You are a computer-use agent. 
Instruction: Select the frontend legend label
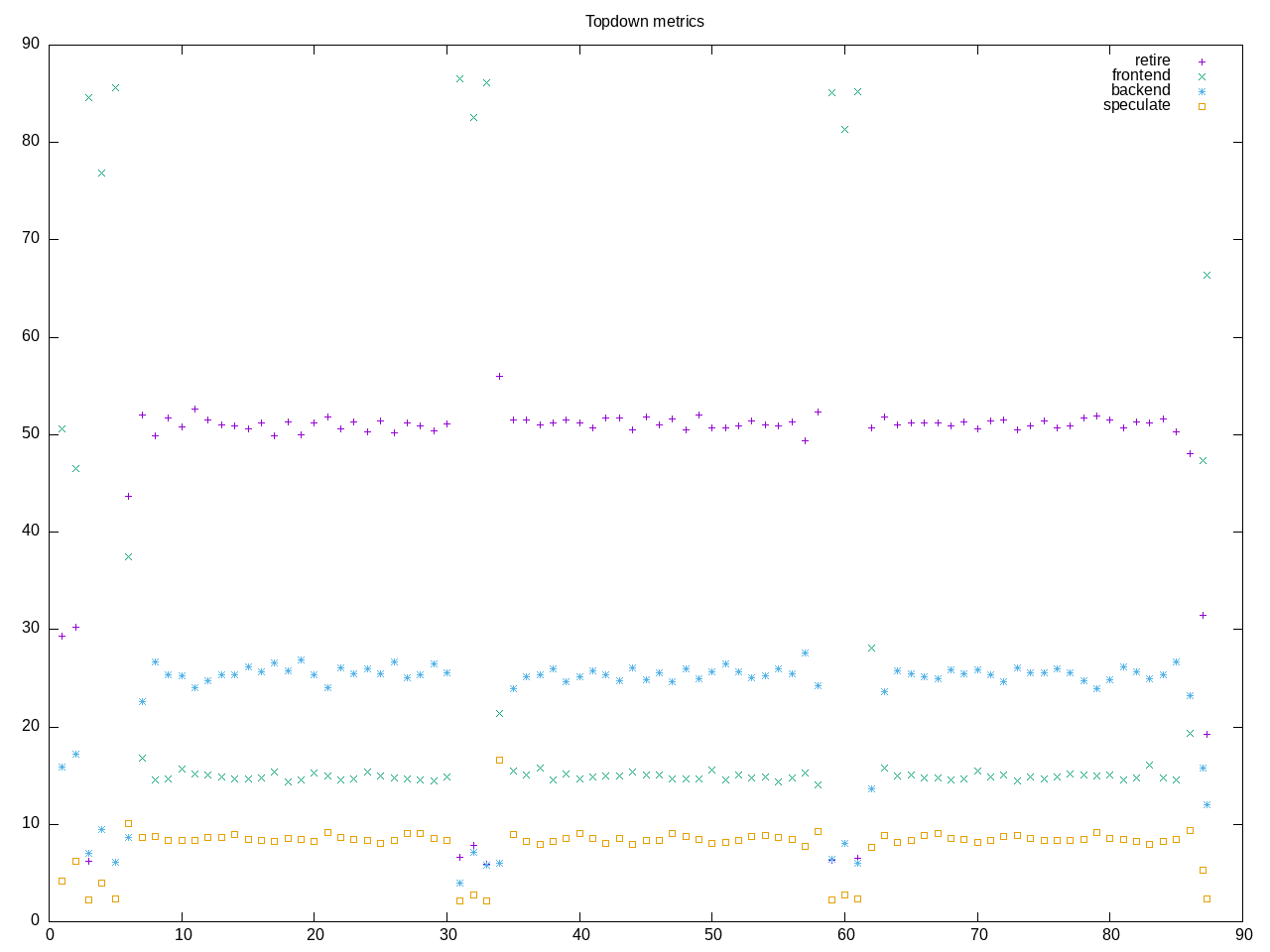pyautogui.click(x=1140, y=75)
